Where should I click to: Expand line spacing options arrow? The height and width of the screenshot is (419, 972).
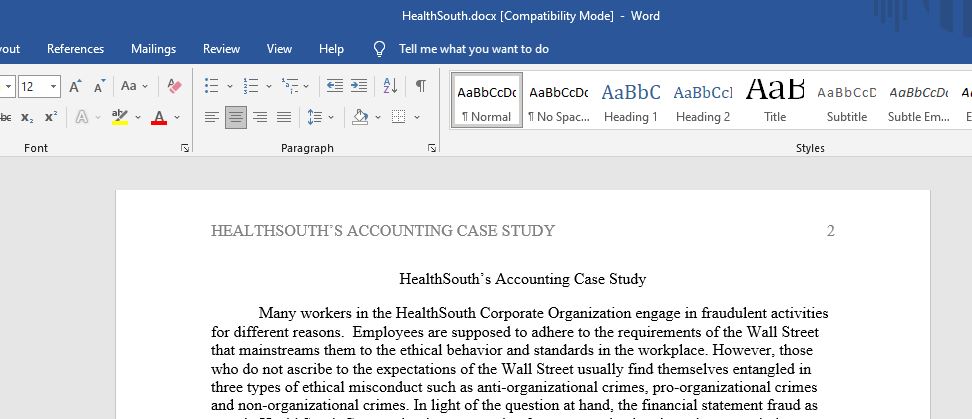tap(331, 117)
